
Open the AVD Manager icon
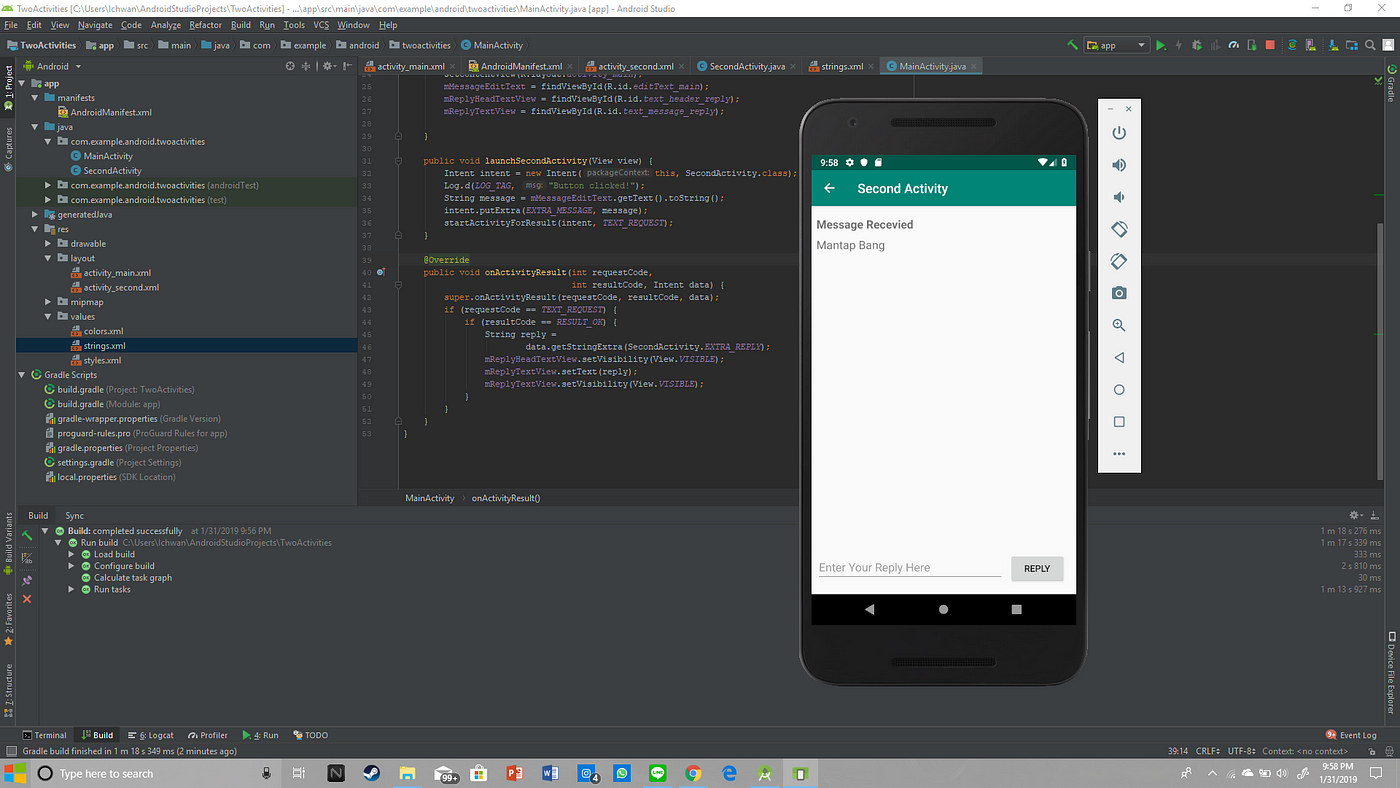click(1311, 45)
